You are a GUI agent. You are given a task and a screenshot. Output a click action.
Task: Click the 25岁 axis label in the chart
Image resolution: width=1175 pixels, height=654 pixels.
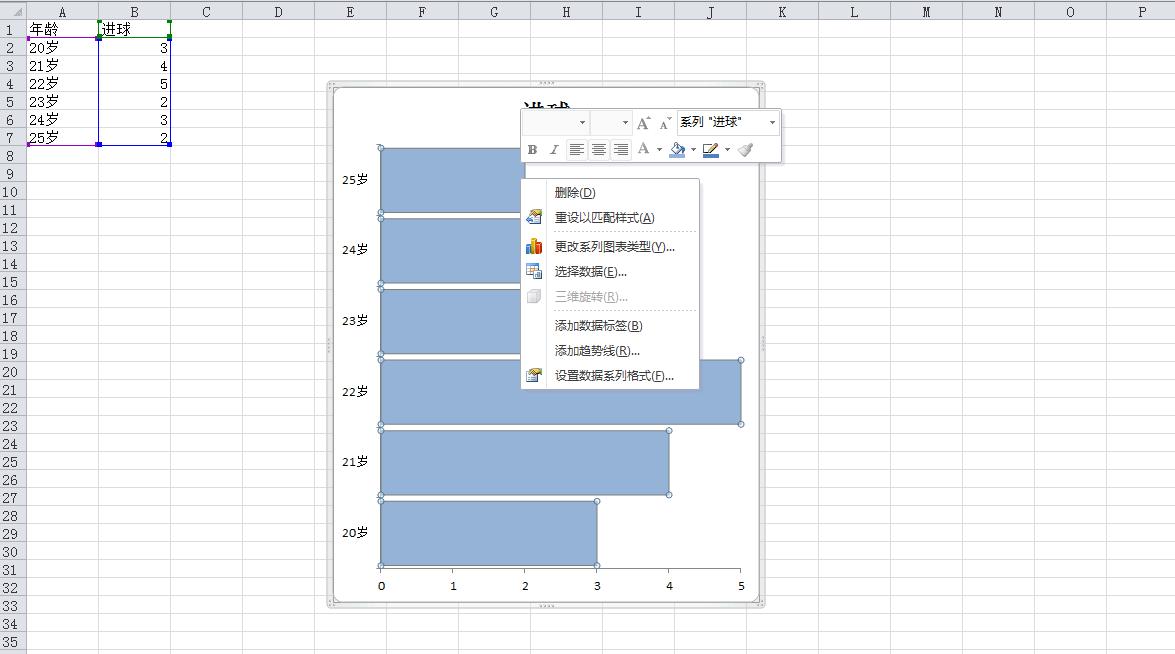click(355, 180)
